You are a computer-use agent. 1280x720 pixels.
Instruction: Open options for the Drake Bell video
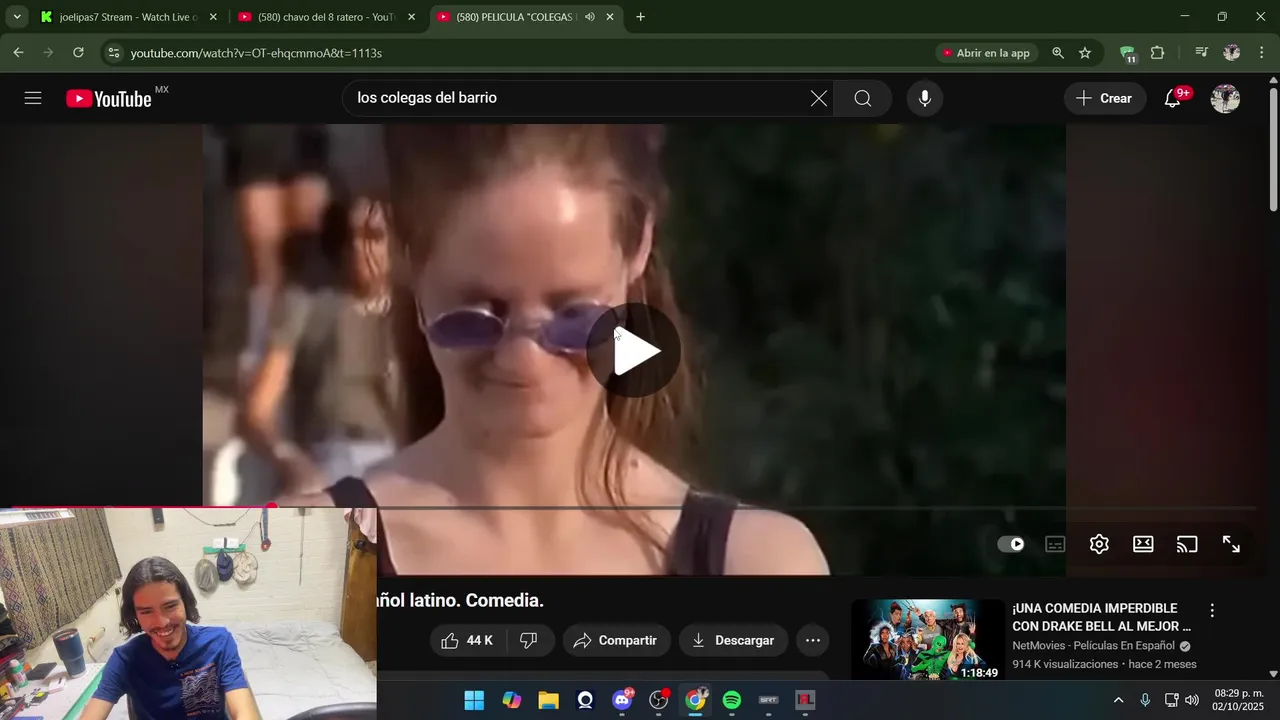[x=1212, y=610]
